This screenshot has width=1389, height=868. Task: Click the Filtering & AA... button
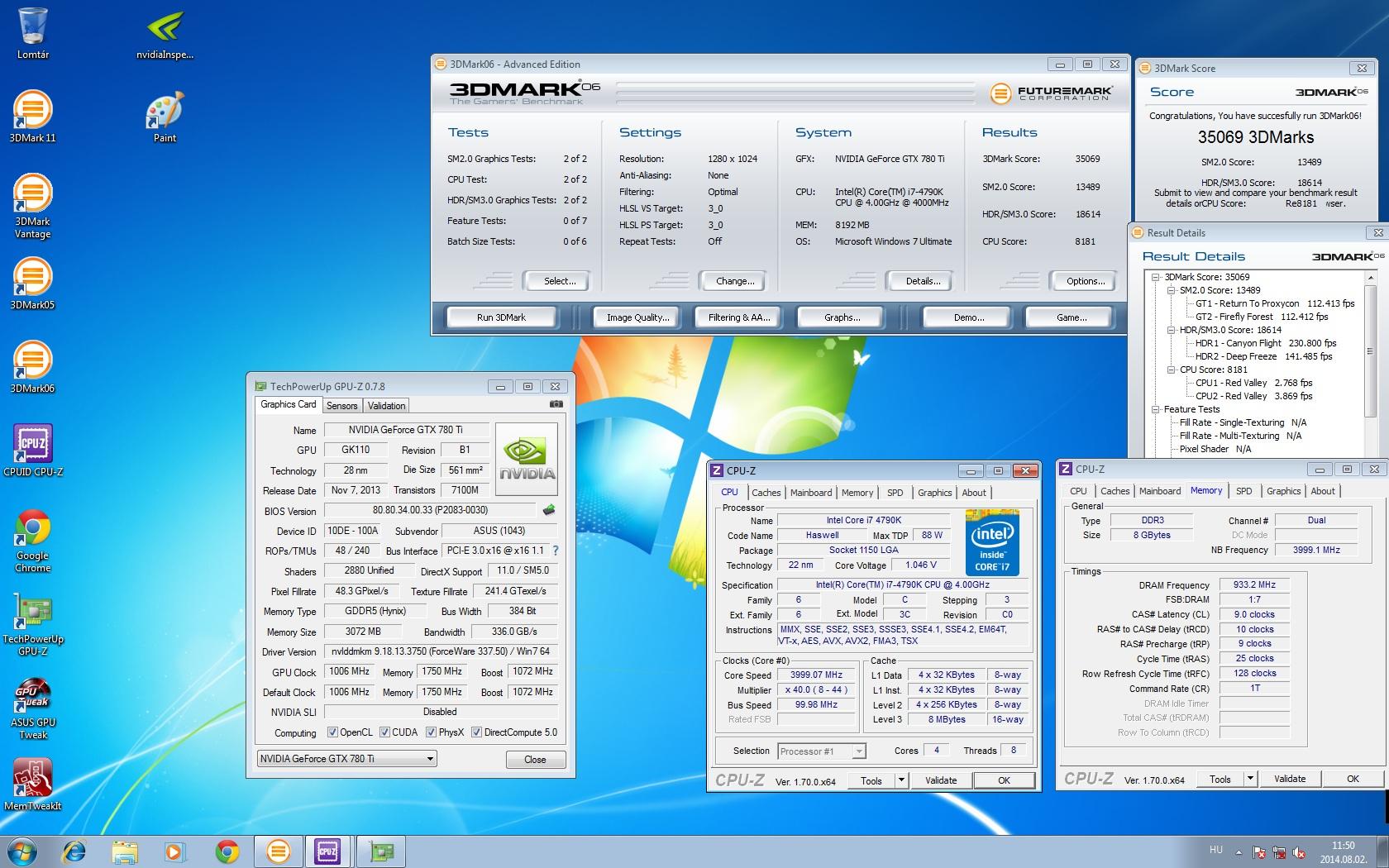point(739,317)
